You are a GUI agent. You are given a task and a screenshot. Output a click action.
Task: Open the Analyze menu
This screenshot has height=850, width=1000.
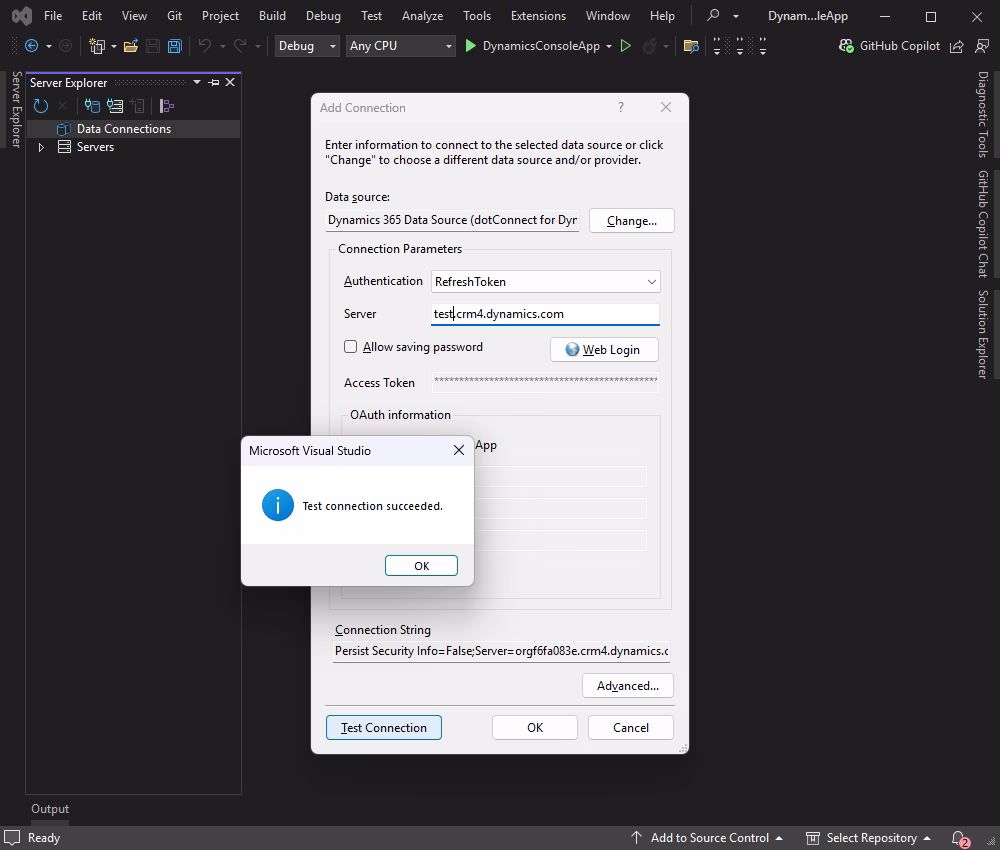422,16
